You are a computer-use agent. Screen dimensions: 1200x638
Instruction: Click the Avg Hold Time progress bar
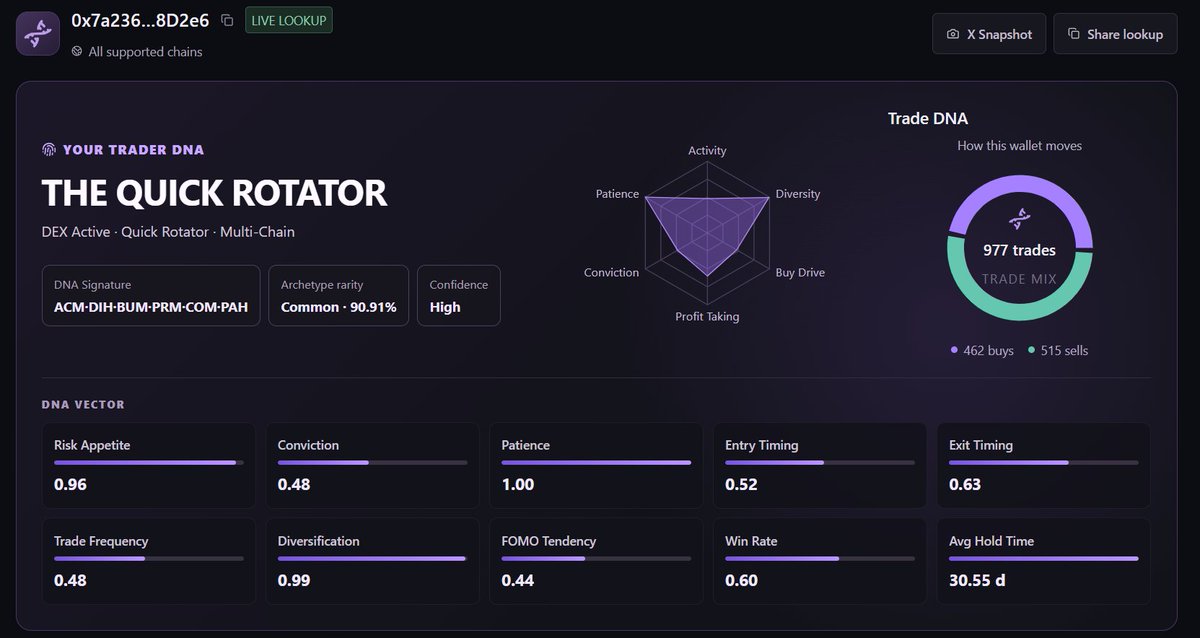point(1044,558)
